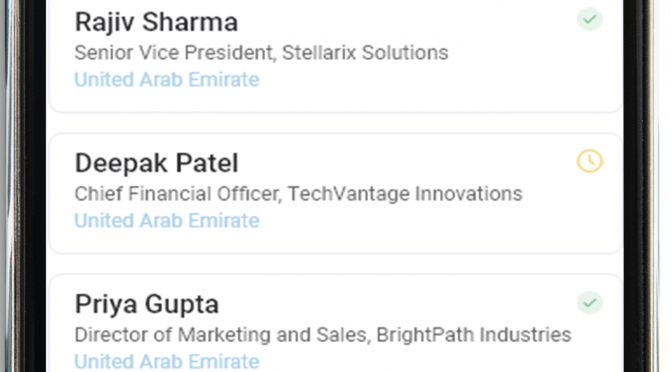Click the gap between Deepak and Priya cards
672x372 pixels.
pos(336,264)
